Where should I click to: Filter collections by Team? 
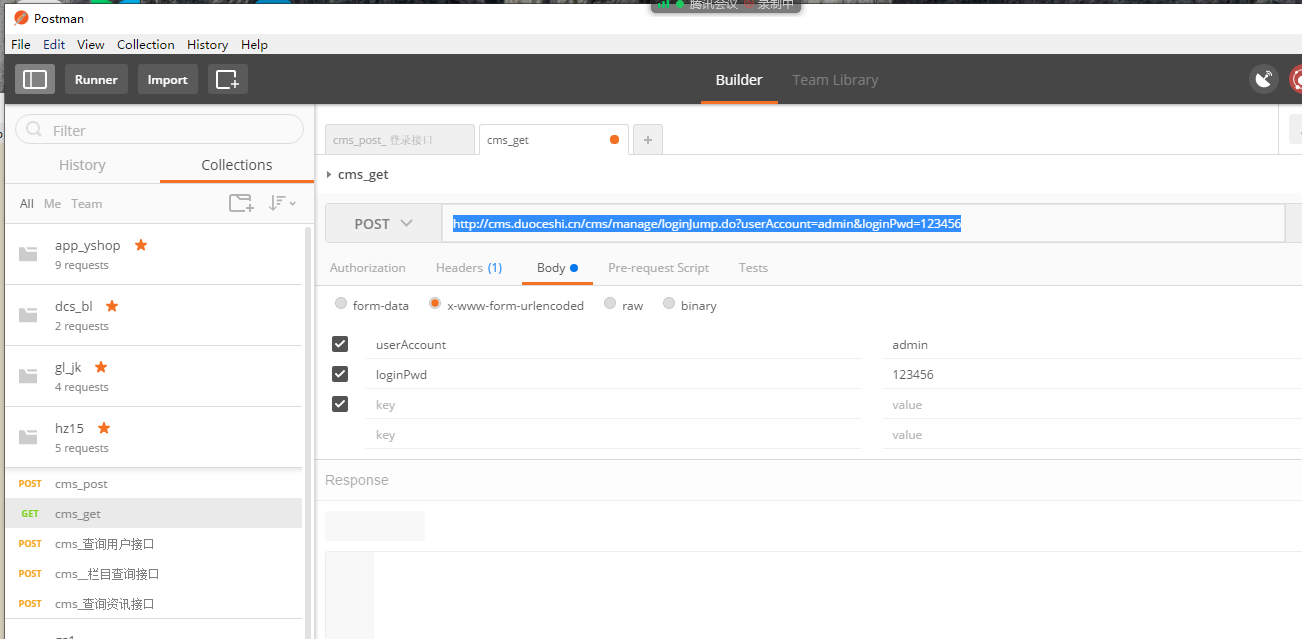click(86, 203)
